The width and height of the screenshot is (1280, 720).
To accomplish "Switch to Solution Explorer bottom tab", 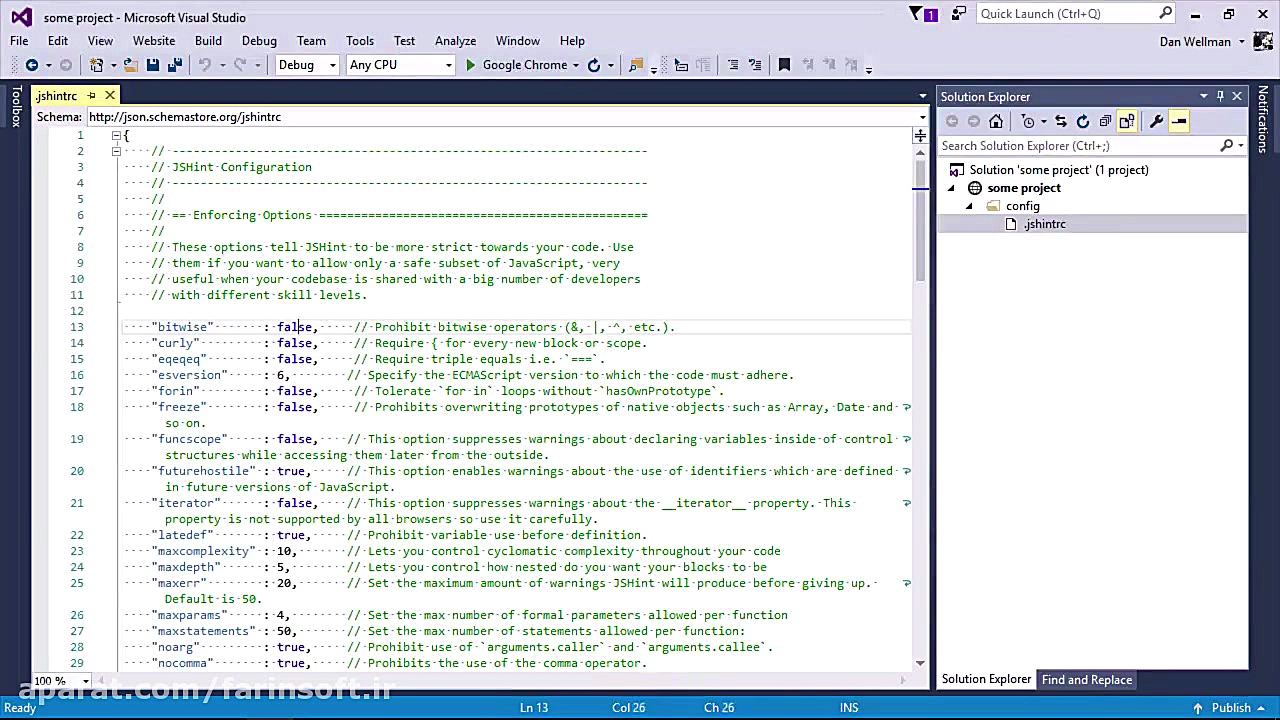I will pos(986,680).
